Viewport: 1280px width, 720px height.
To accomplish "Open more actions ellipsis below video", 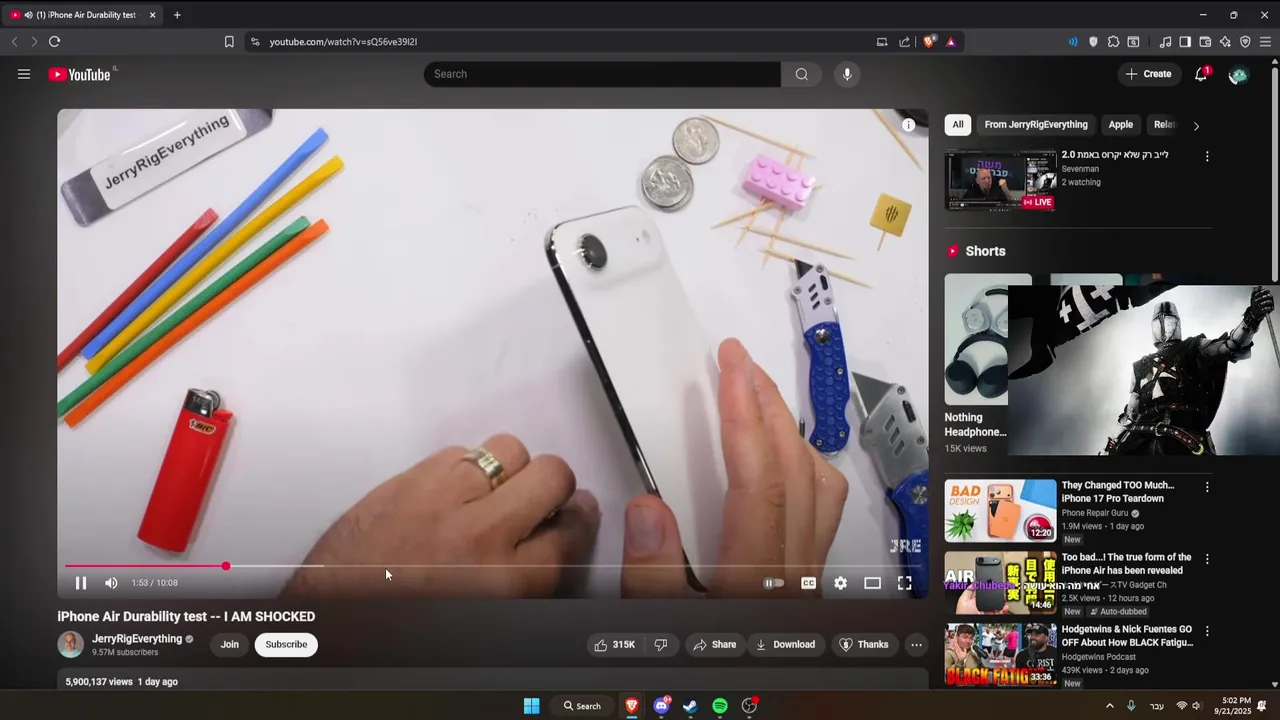I will click(x=916, y=645).
